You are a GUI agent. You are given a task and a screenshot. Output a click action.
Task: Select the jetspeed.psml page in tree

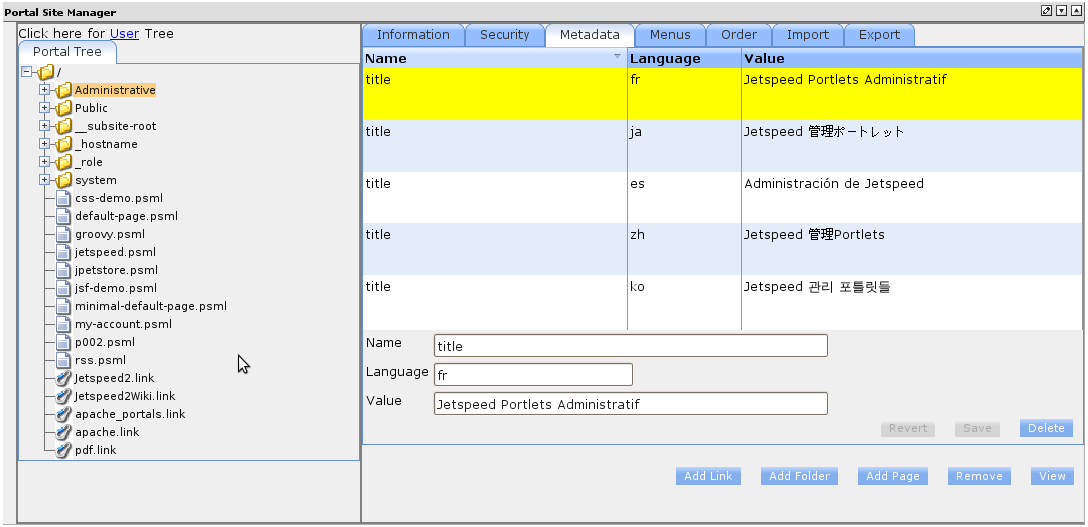point(115,253)
